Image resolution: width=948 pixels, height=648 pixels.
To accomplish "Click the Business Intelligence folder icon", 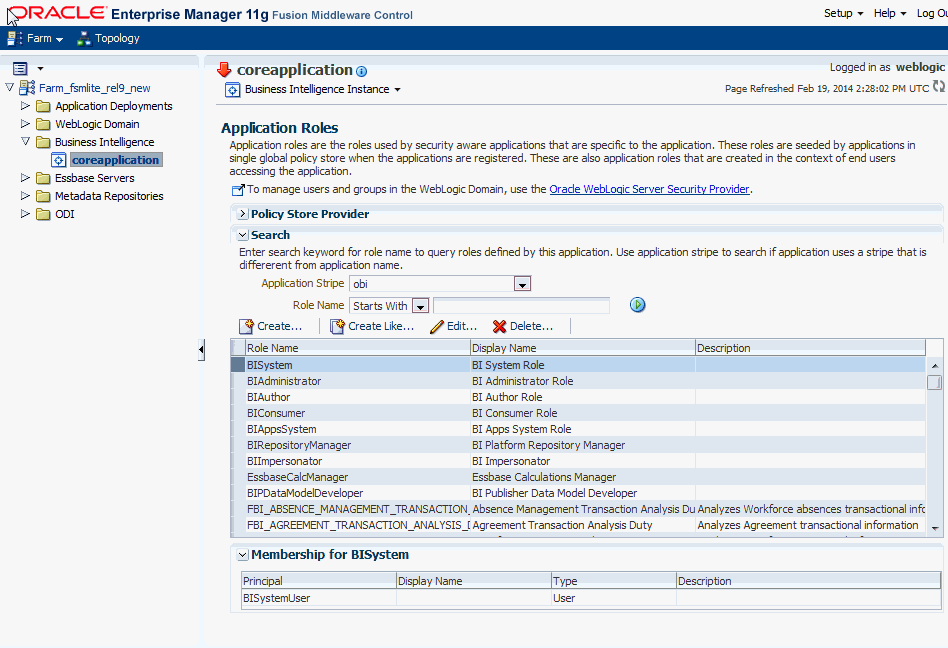I will [43, 142].
